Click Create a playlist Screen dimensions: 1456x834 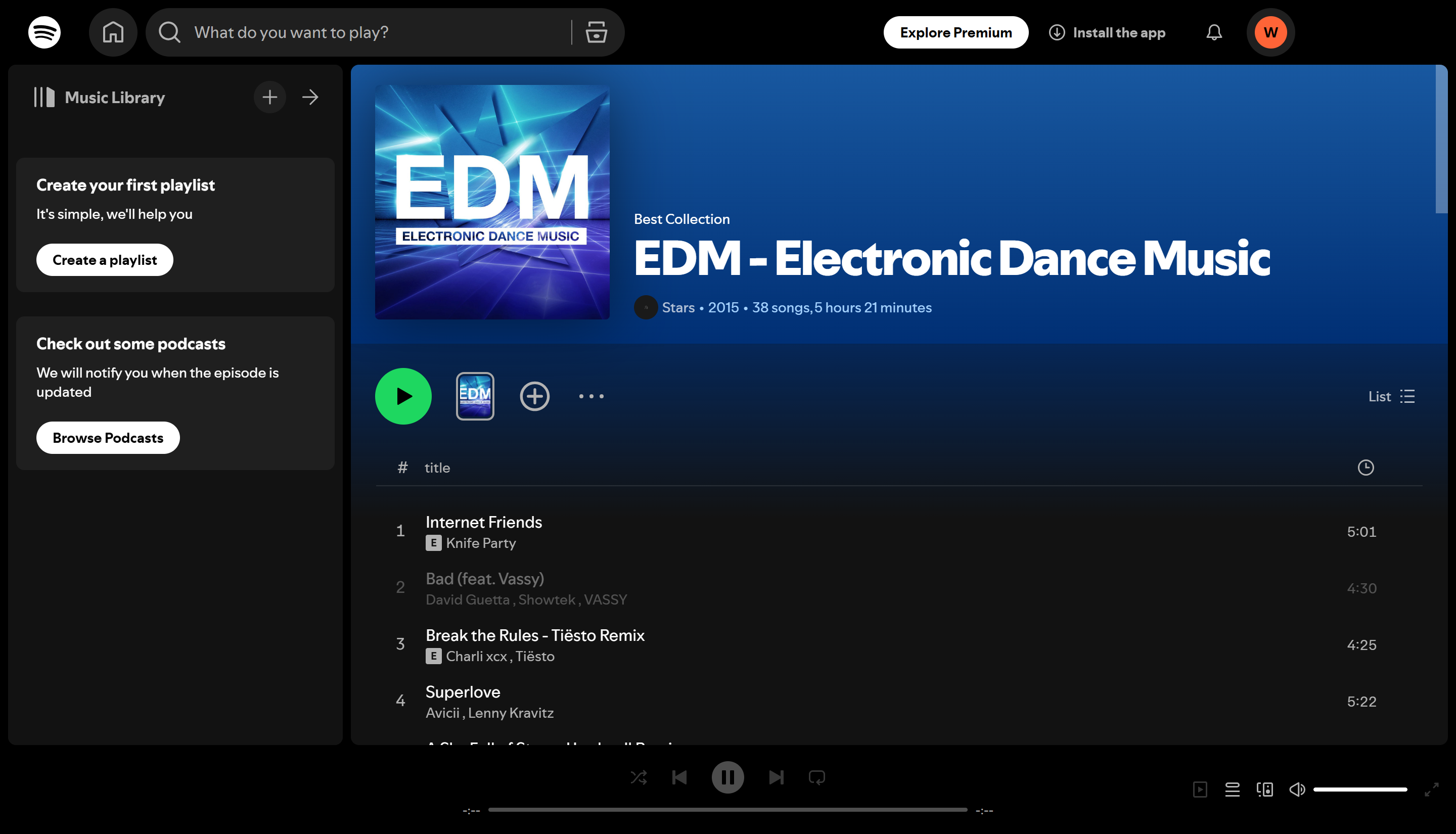(104, 259)
